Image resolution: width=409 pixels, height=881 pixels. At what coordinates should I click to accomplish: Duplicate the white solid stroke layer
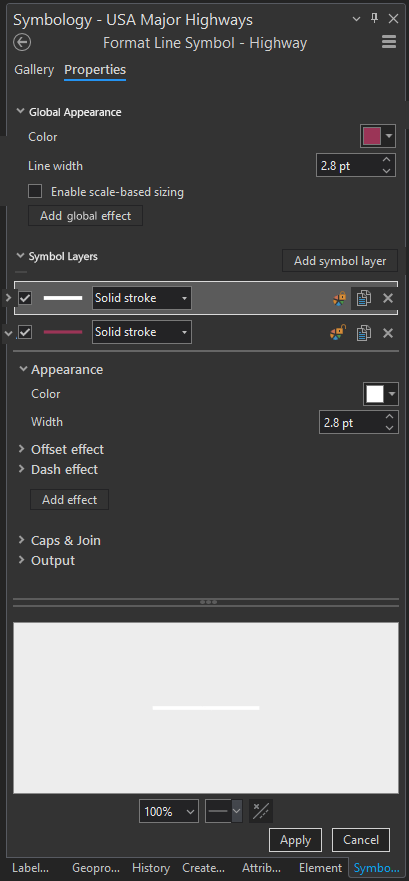(364, 298)
